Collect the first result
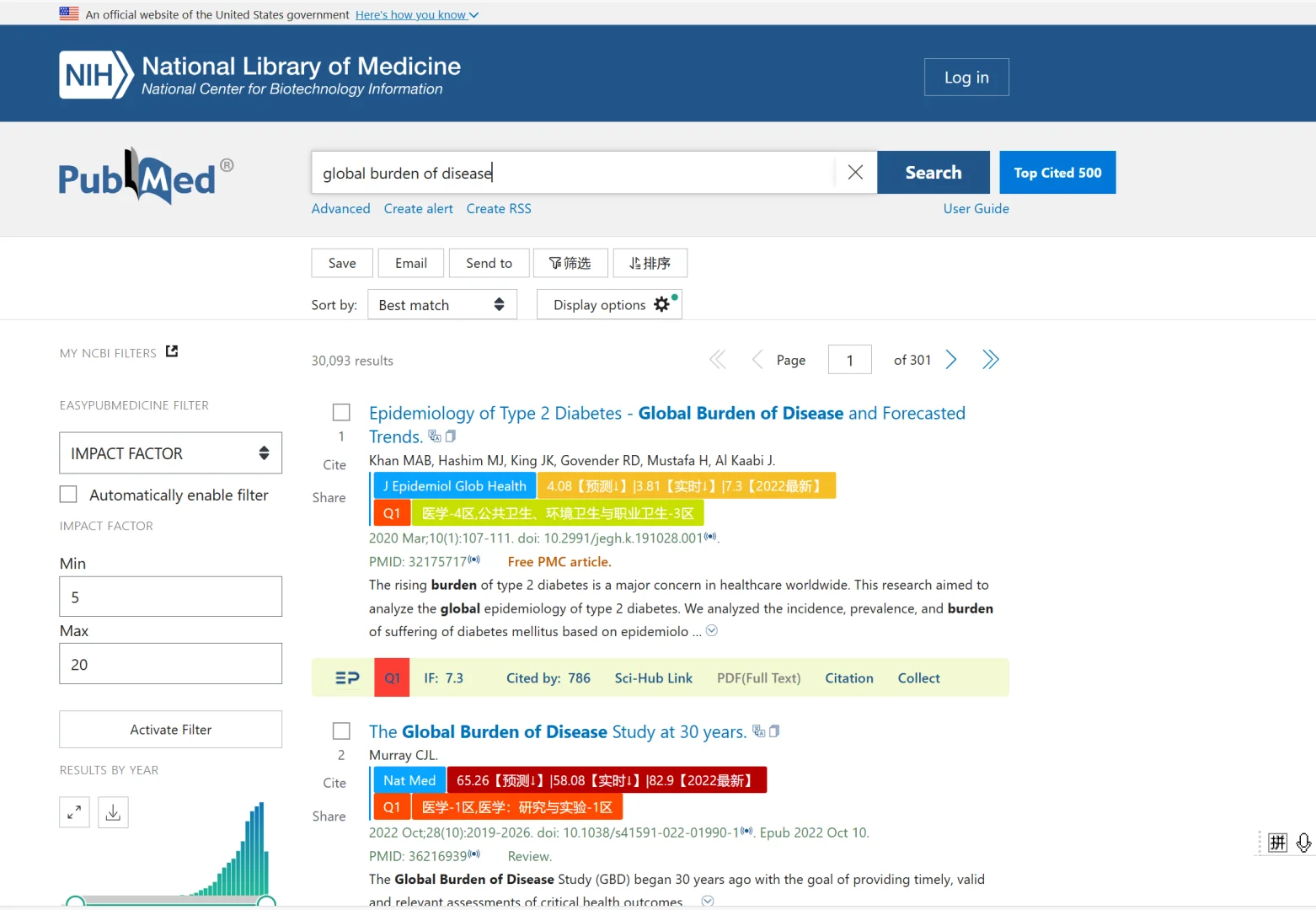The image size is (1316, 910). pos(919,677)
